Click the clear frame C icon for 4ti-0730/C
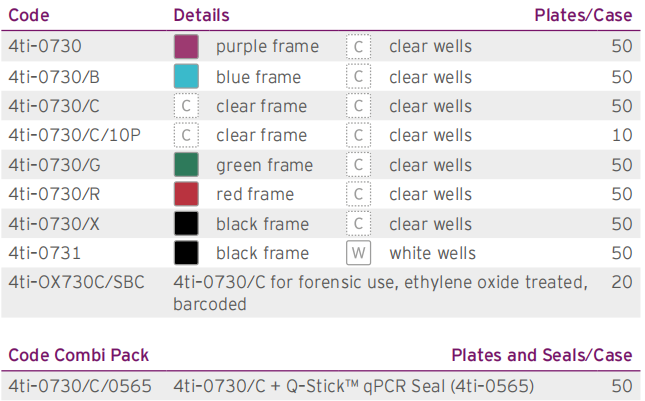Image resolution: width=645 pixels, height=401 pixels. tap(186, 106)
